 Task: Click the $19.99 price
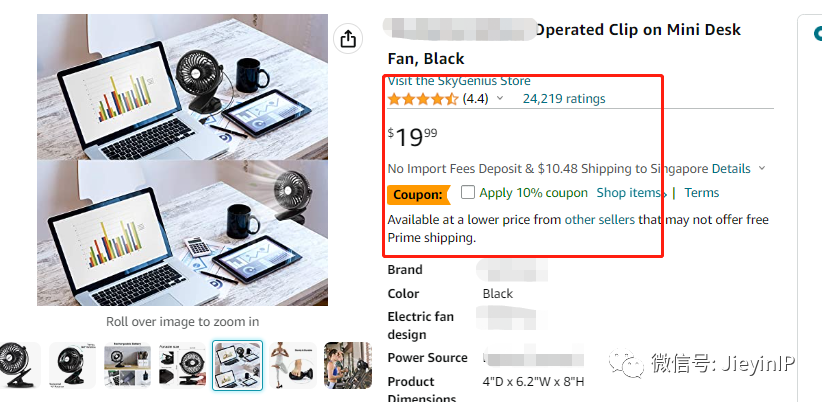point(413,137)
